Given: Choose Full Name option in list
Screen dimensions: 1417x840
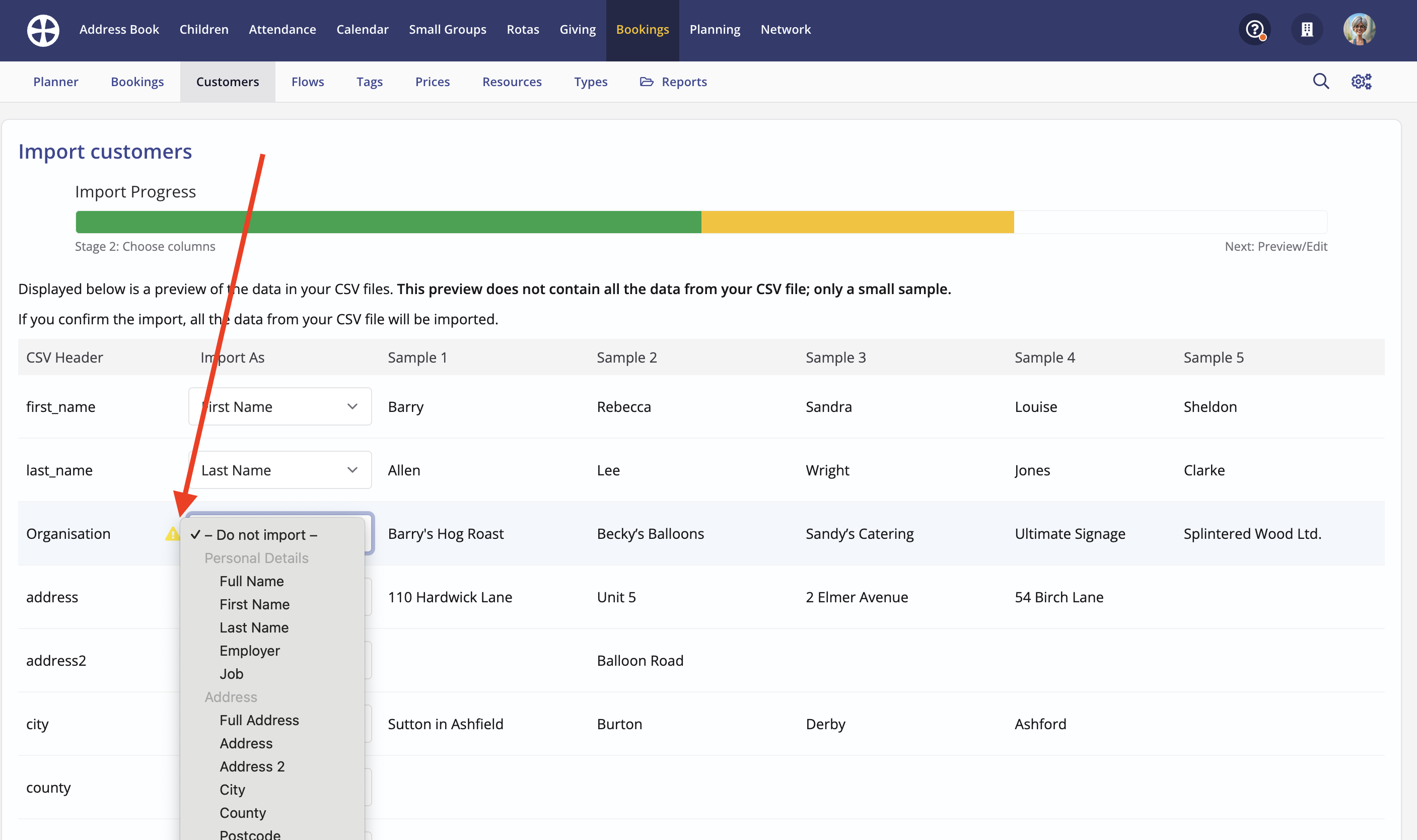Looking at the screenshot, I should (251, 581).
